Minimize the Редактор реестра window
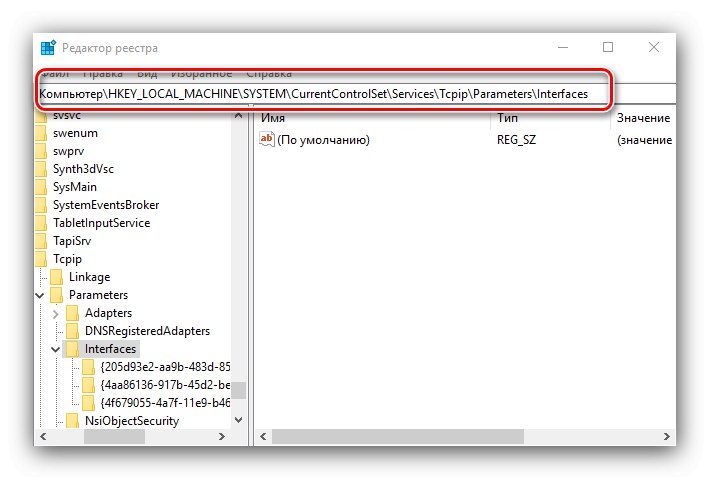The height and width of the screenshot is (479, 709). [x=563, y=47]
